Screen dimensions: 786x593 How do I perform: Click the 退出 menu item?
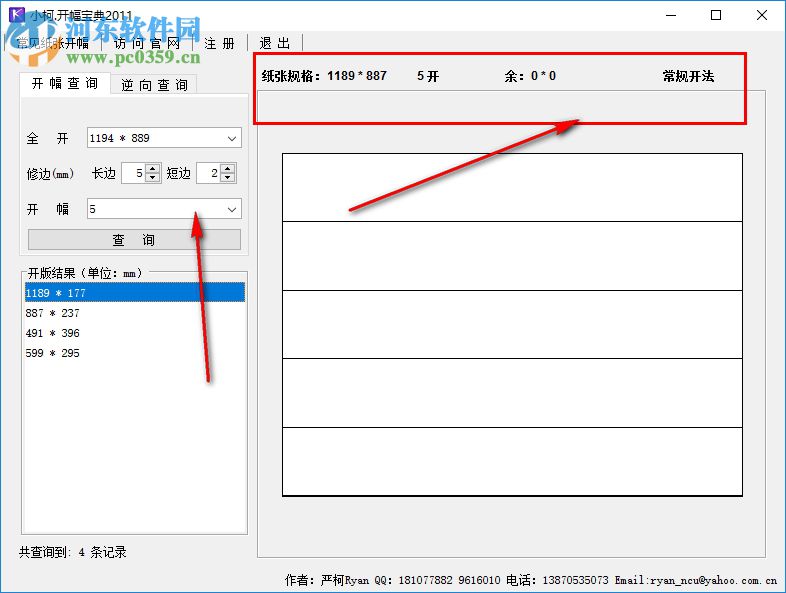coord(275,44)
